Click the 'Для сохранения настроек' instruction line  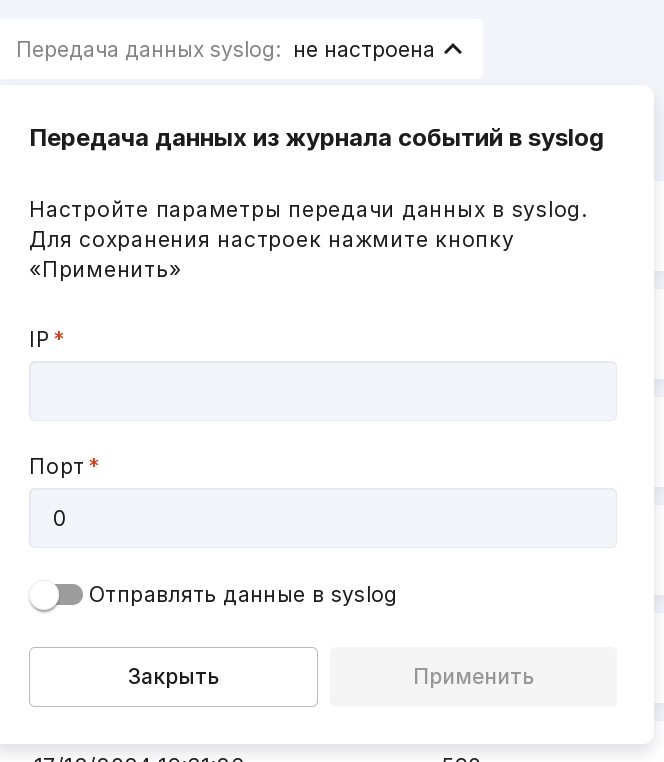pyautogui.click(x=271, y=240)
